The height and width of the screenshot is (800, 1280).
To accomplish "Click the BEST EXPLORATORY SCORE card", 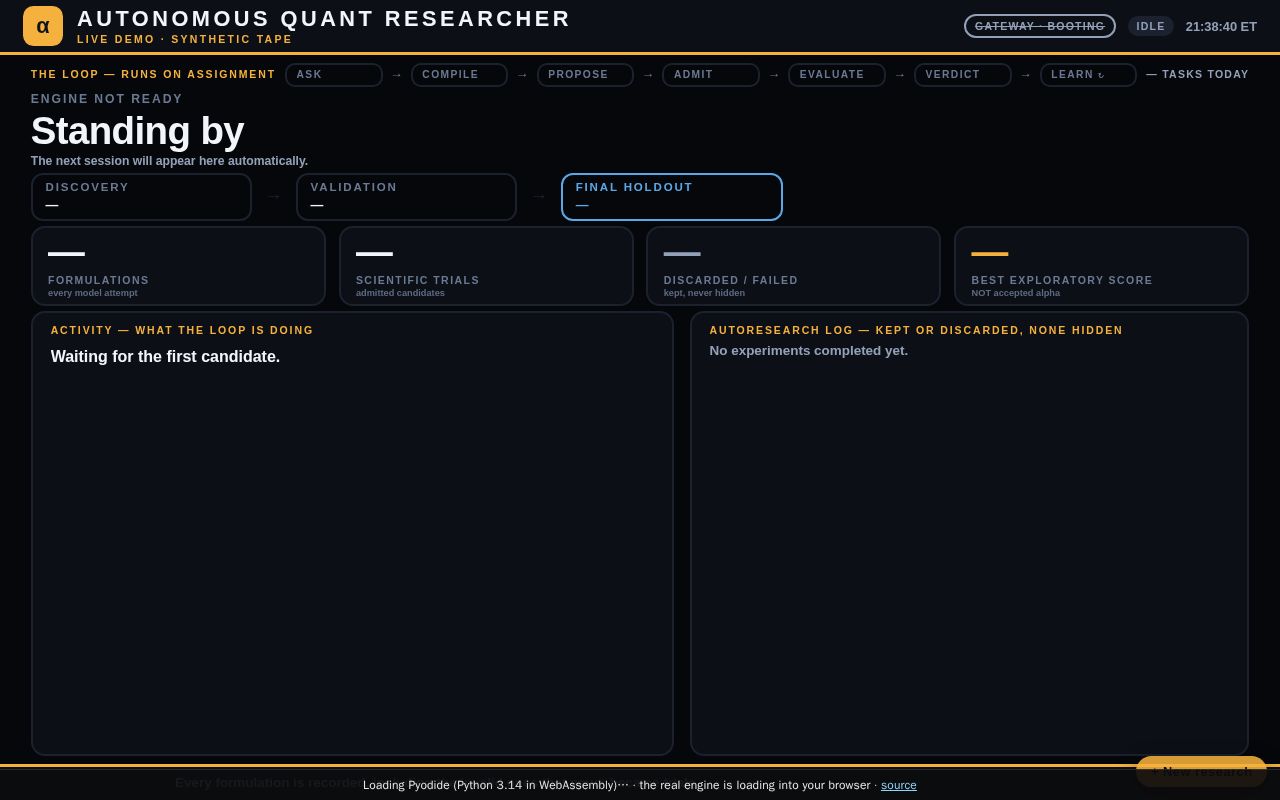I will [x=1101, y=266].
